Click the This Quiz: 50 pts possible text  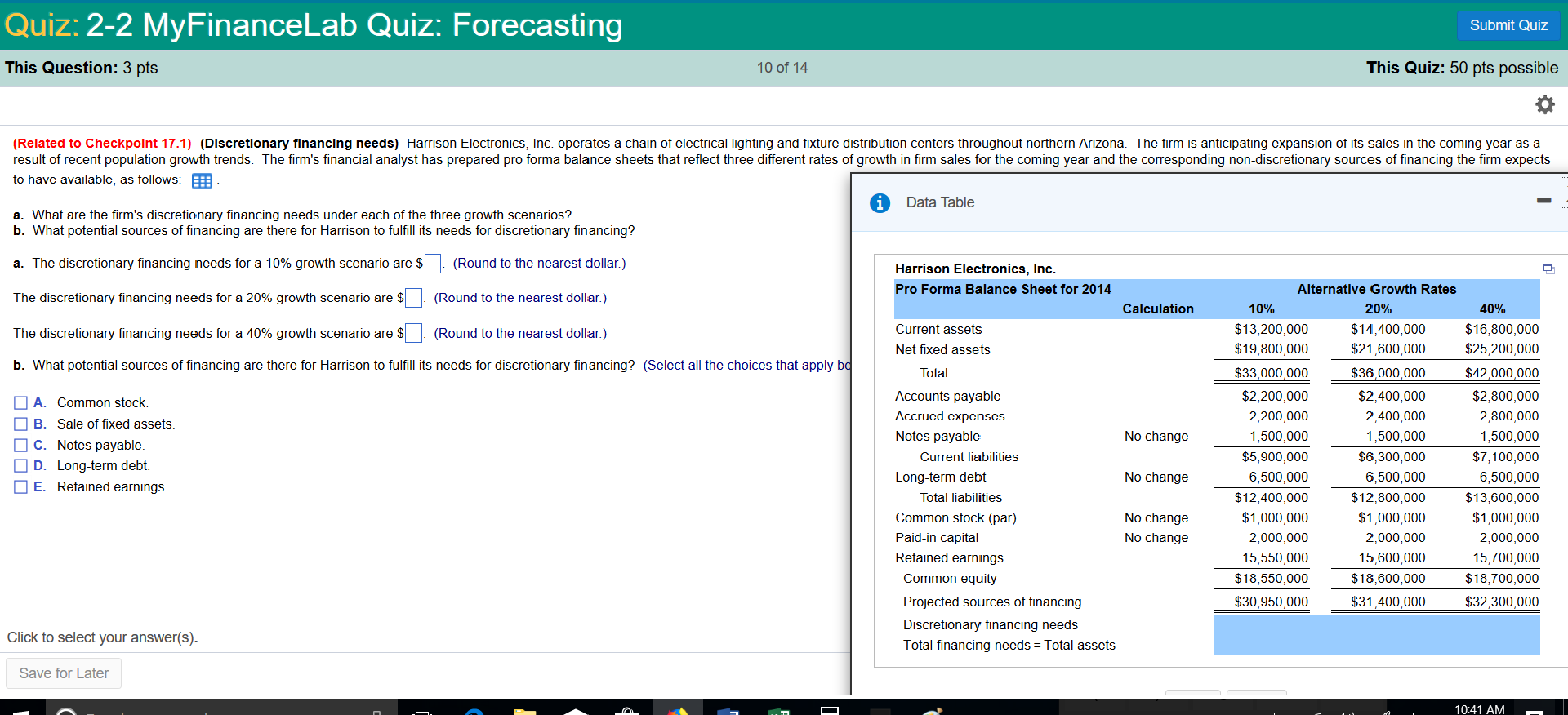coord(1462,68)
